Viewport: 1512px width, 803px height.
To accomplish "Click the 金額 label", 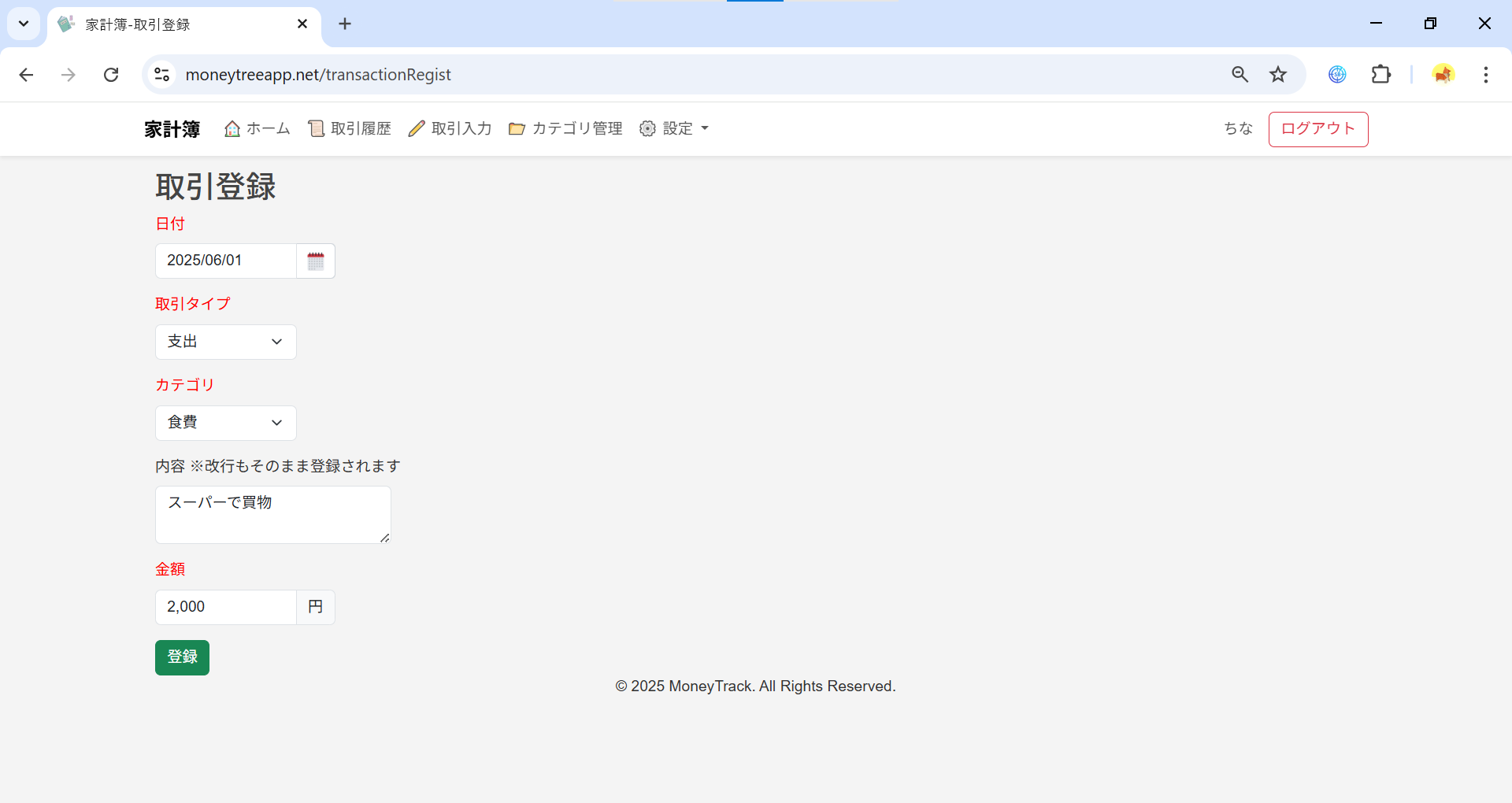I will click(170, 570).
